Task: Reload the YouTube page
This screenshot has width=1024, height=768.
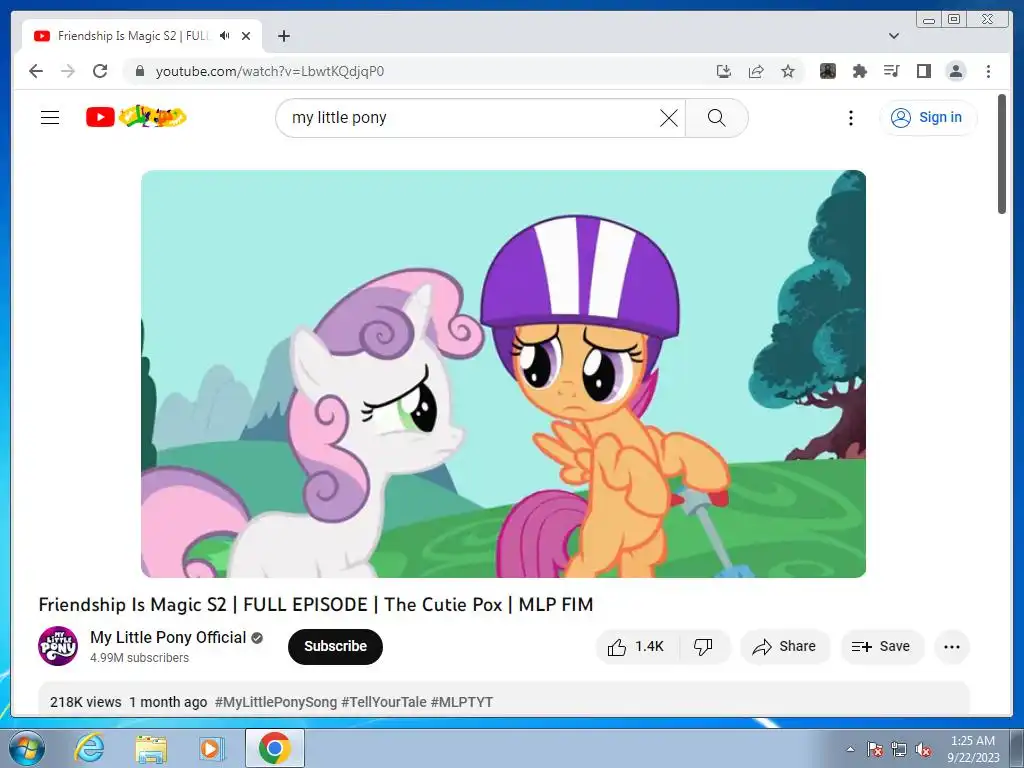Action: point(100,71)
